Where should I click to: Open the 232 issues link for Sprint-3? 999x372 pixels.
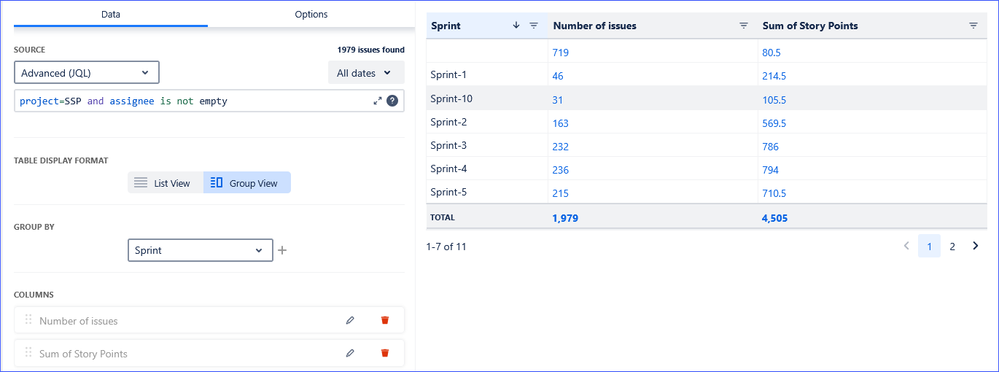point(561,147)
